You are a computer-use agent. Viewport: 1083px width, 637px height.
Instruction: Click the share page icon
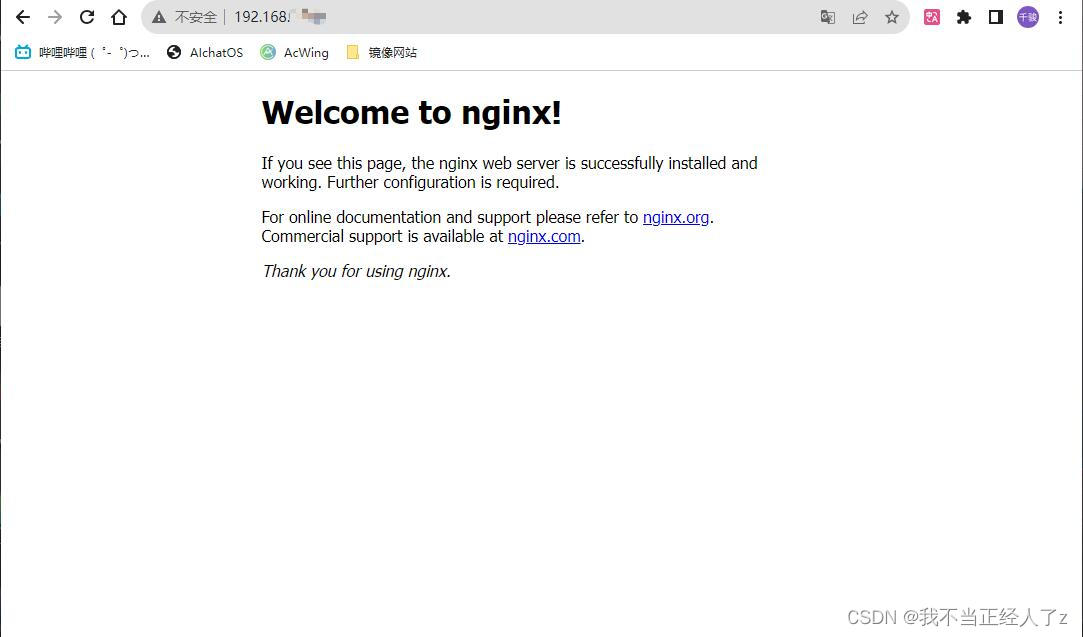click(x=860, y=17)
